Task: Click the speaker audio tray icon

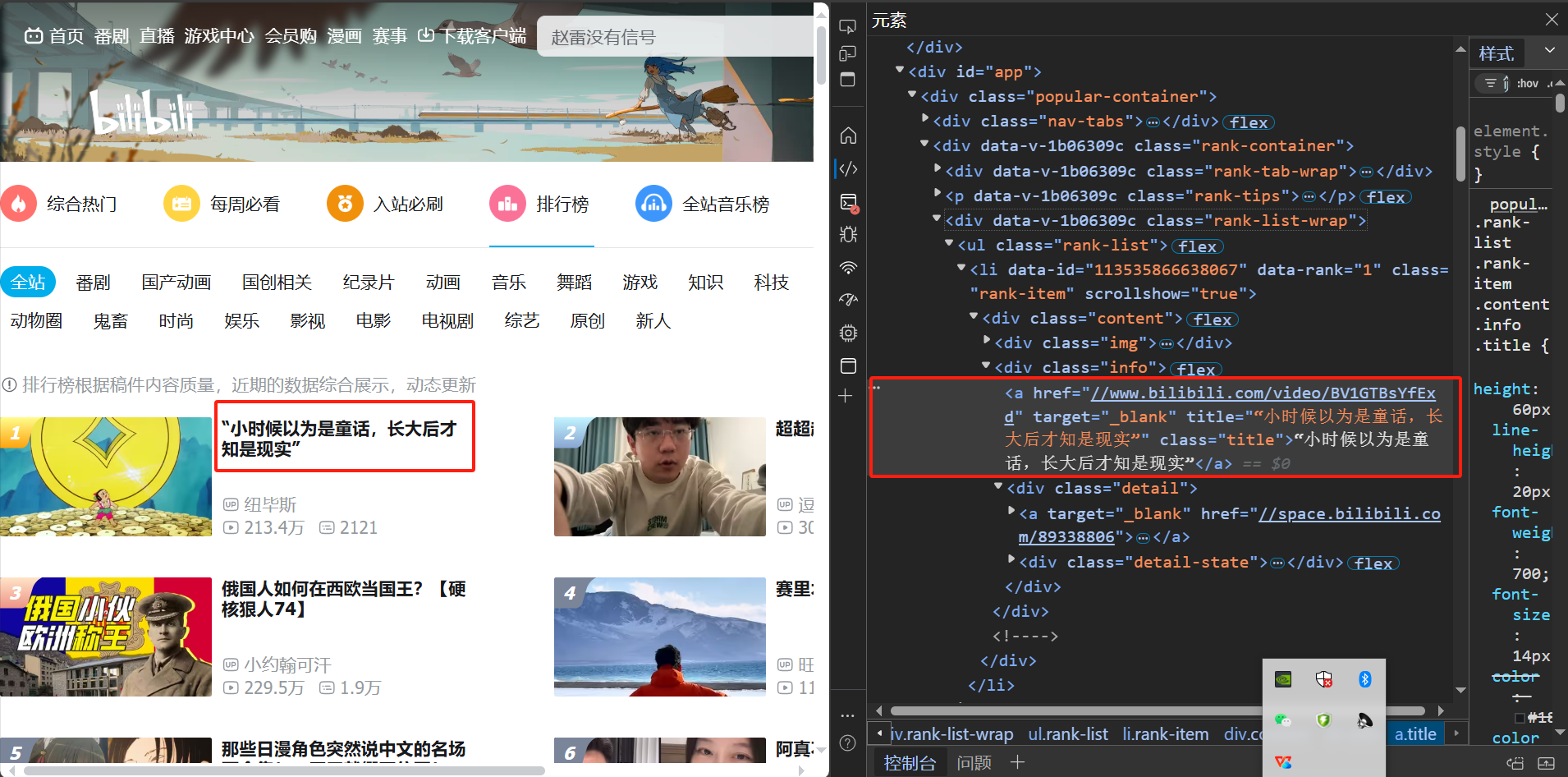Action: tap(1364, 720)
